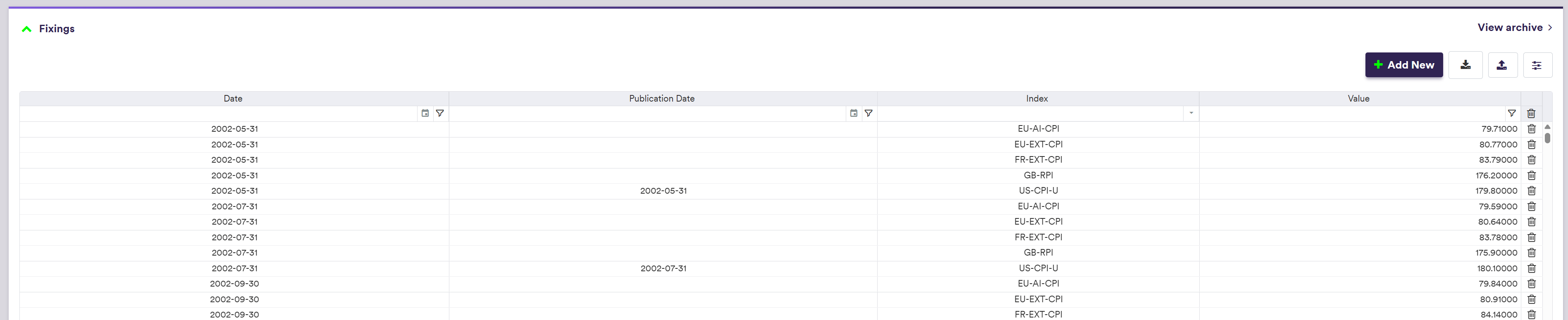Click the Value filter input field
Image resolution: width=1568 pixels, height=320 pixels.
(x=1351, y=113)
